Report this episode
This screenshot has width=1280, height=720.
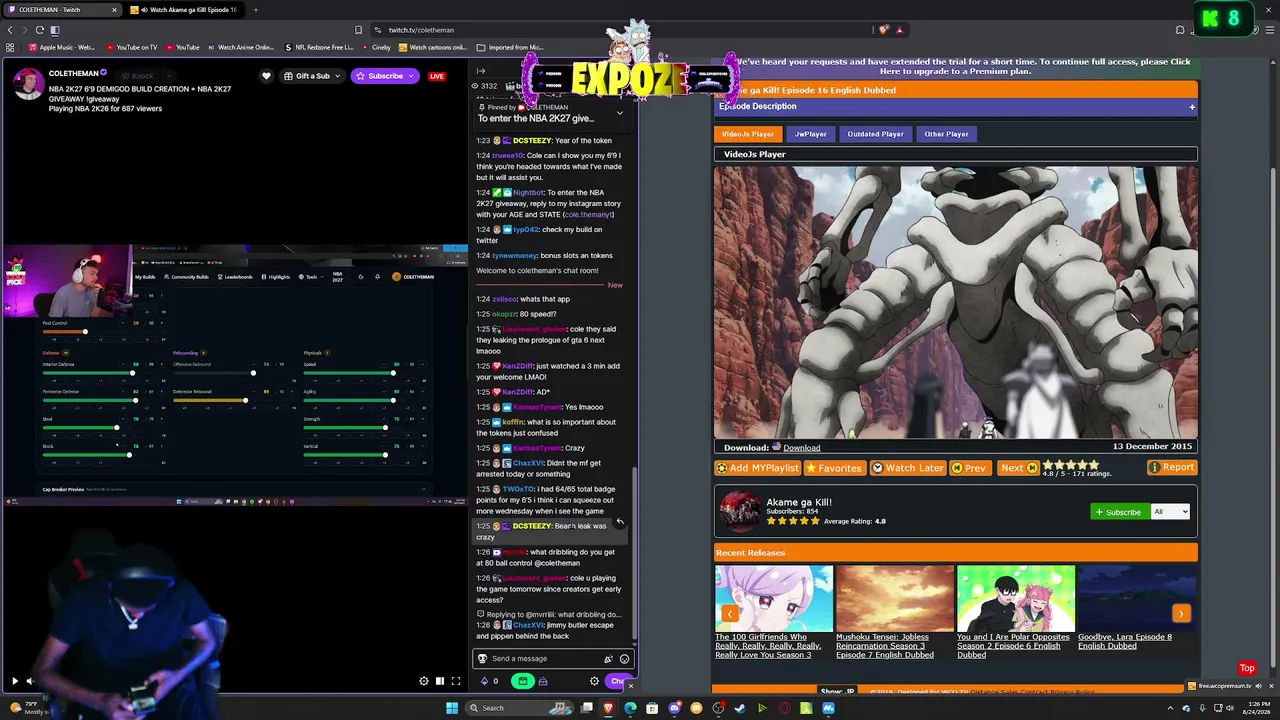click(1171, 468)
